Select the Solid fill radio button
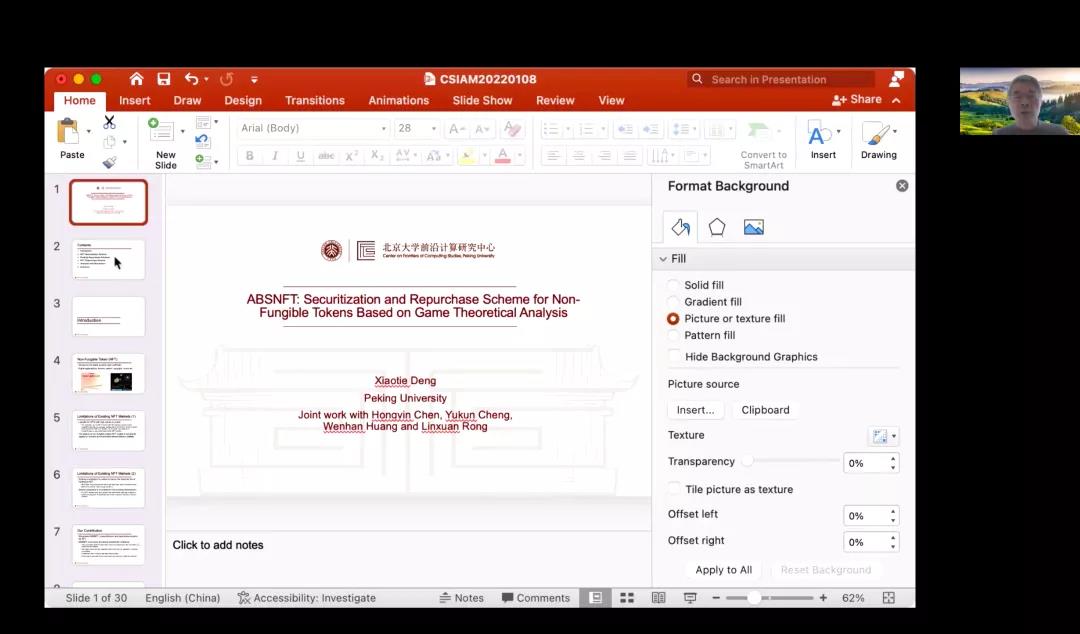This screenshot has width=1080, height=634. click(x=673, y=285)
